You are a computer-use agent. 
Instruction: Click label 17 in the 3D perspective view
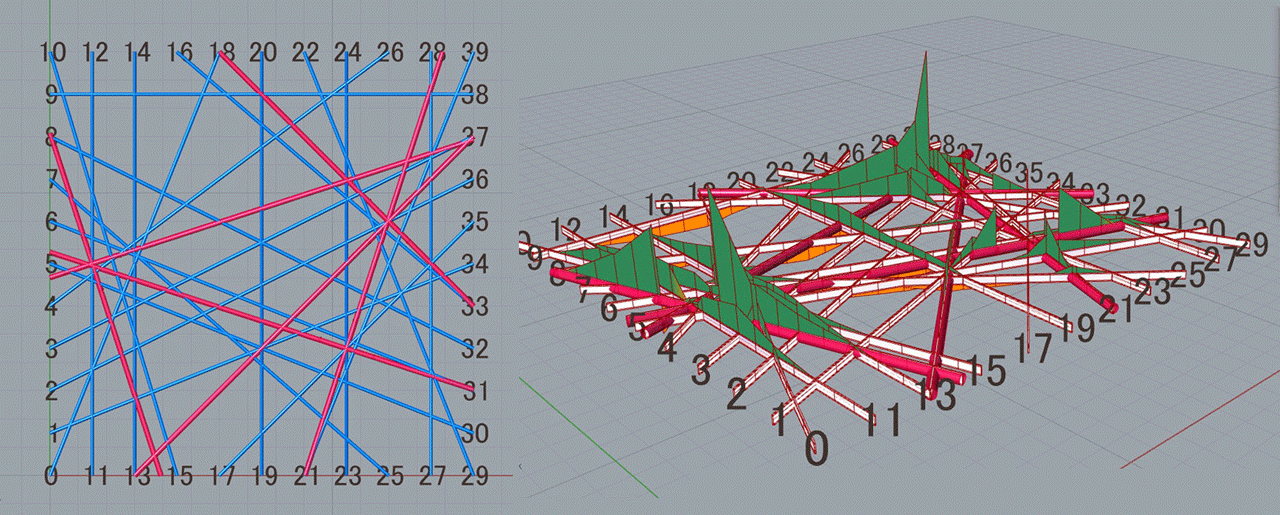[x=1033, y=349]
